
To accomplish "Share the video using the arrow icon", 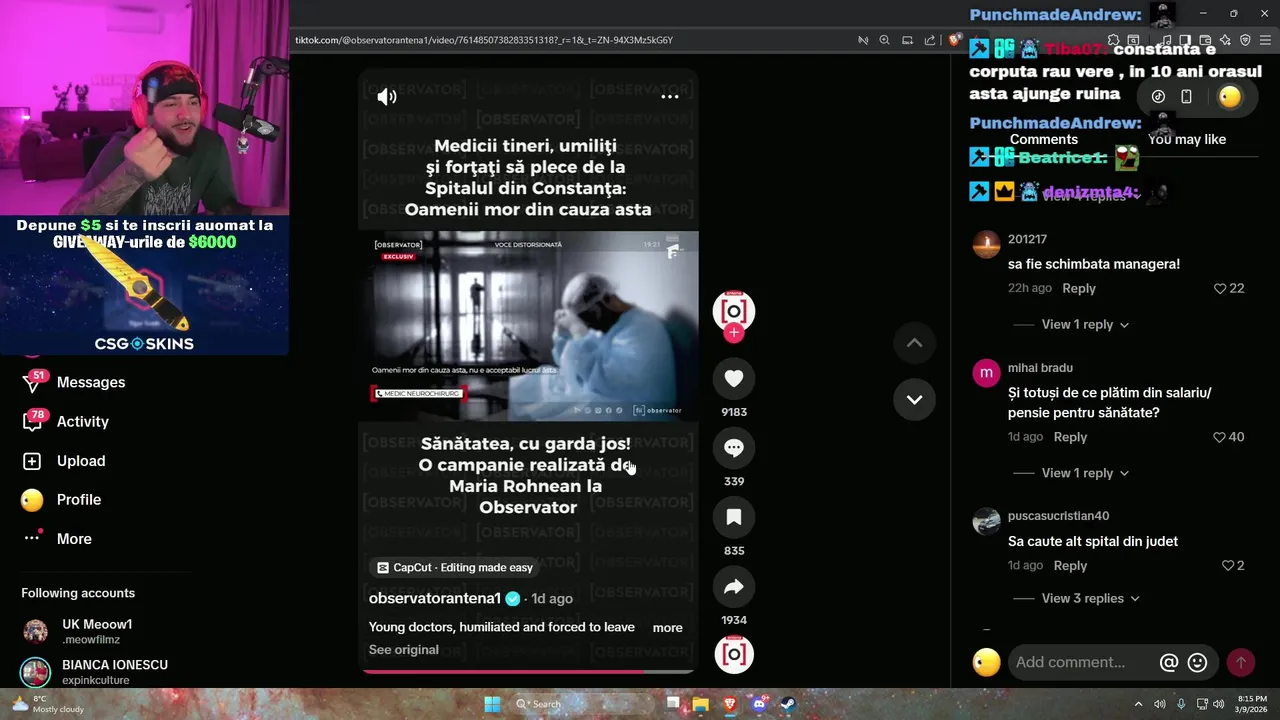I will [734, 587].
